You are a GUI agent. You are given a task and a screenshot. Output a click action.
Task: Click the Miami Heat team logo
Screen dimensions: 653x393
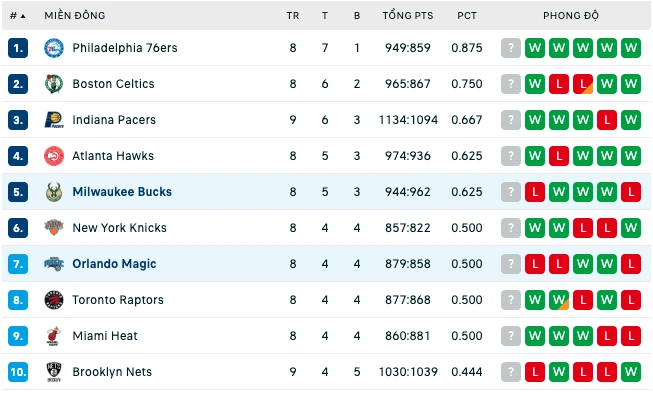coord(54,336)
